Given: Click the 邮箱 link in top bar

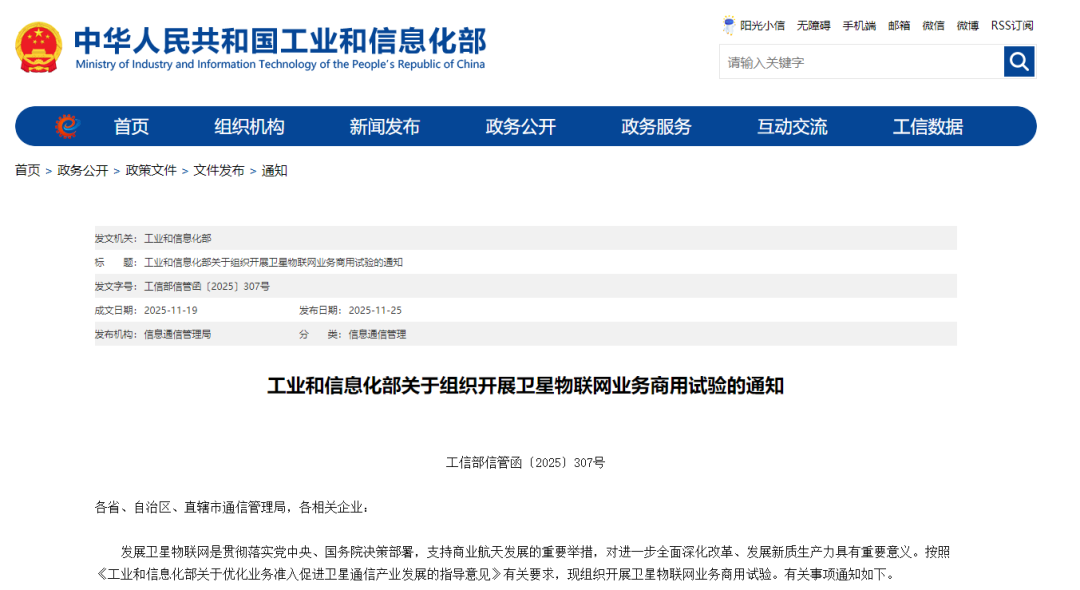Looking at the screenshot, I should click(x=899, y=26).
